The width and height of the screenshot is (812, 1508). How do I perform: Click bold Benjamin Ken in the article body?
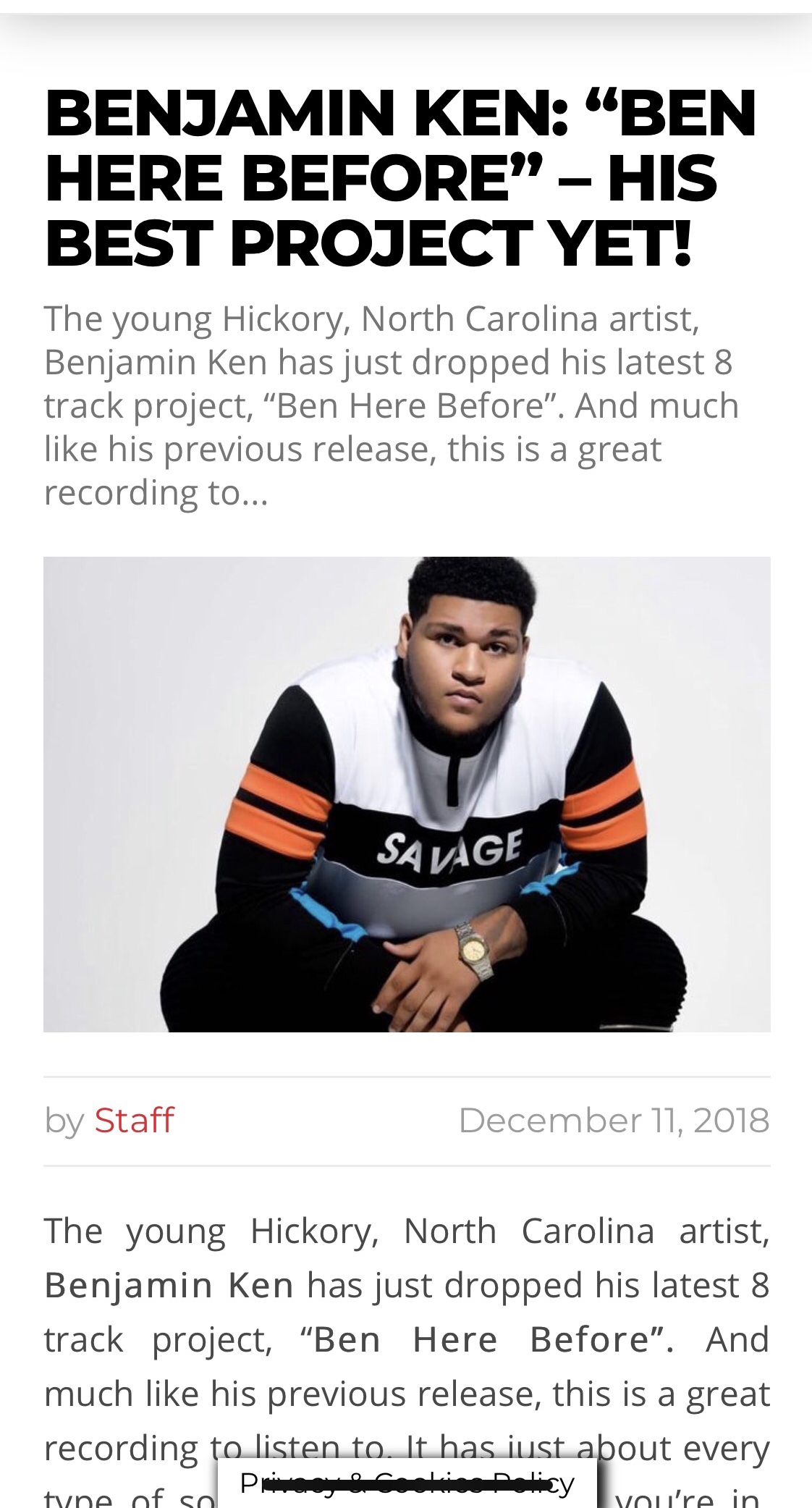(169, 1286)
